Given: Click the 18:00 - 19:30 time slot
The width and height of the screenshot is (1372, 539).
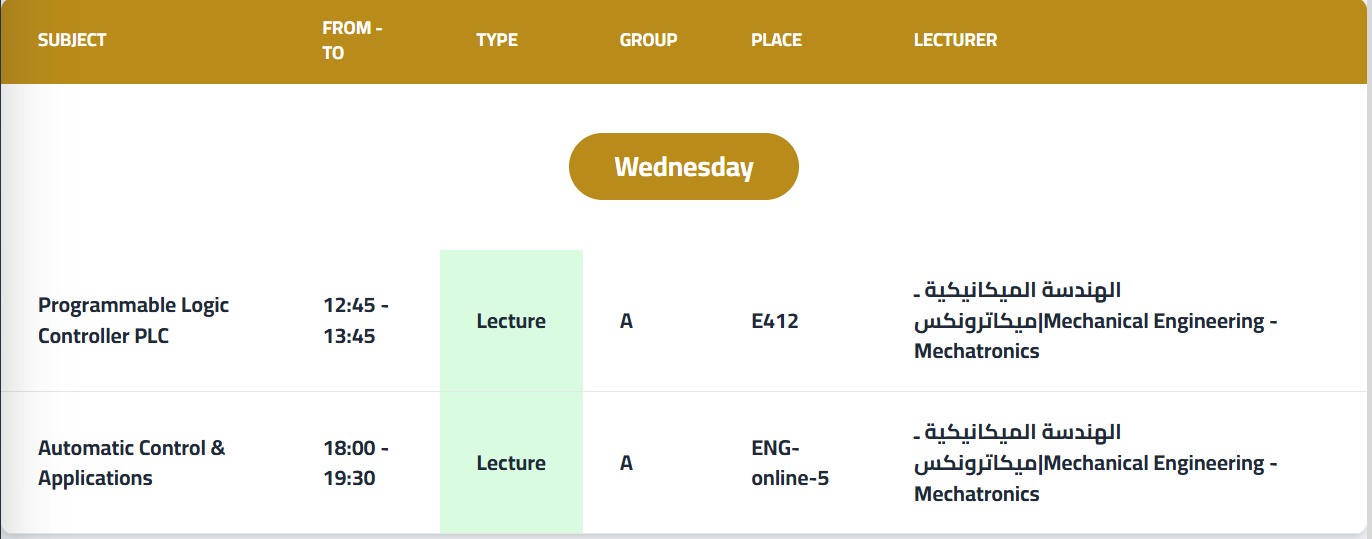Looking at the screenshot, I should coord(355,462).
